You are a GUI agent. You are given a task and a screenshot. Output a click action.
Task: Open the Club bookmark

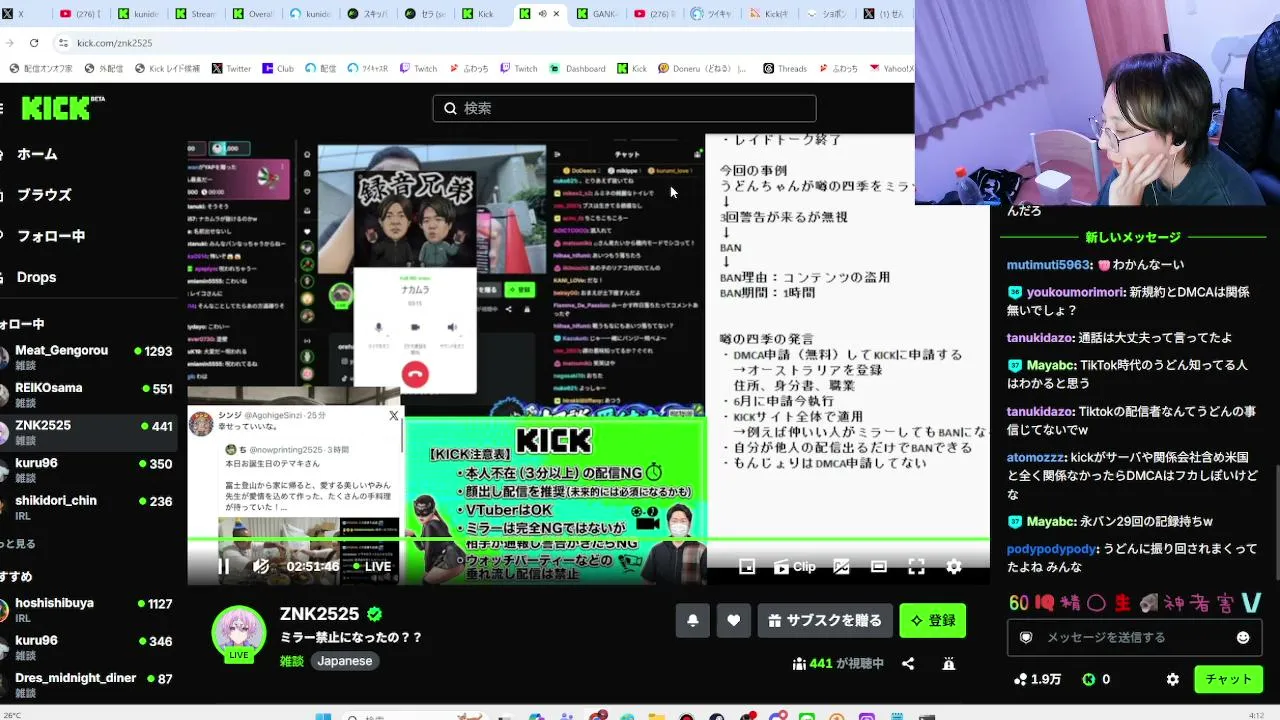pyautogui.click(x=278, y=69)
